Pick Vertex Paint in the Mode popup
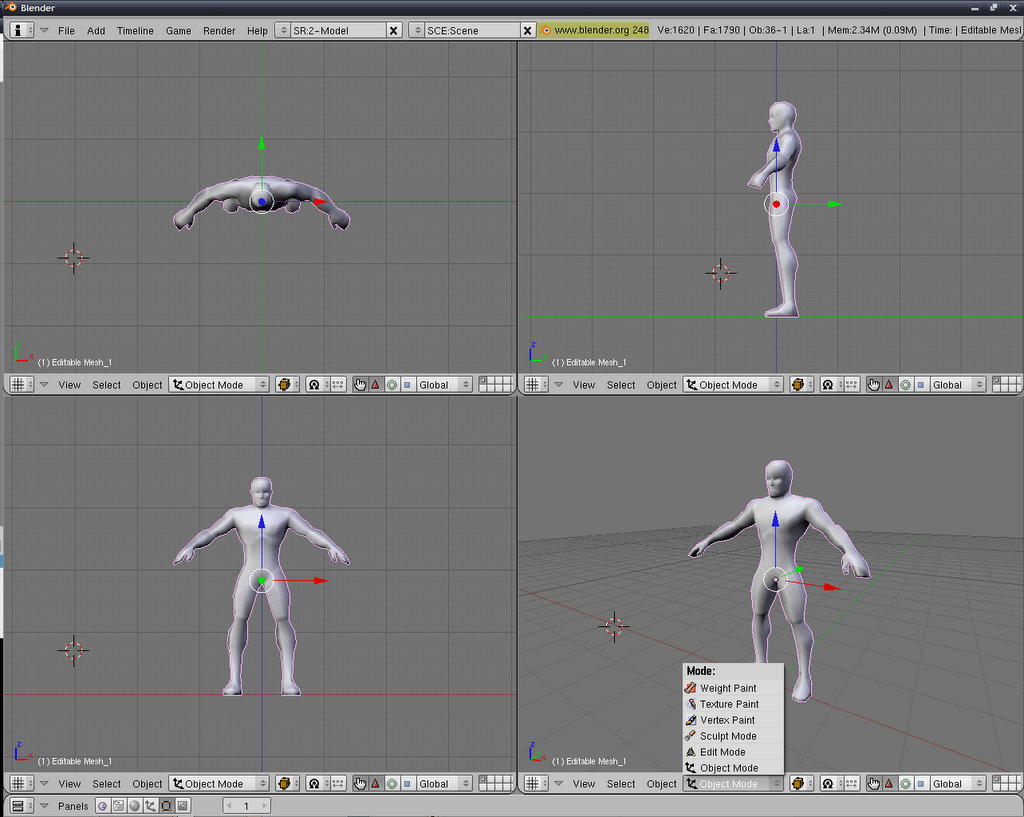This screenshot has width=1024, height=817. [727, 720]
